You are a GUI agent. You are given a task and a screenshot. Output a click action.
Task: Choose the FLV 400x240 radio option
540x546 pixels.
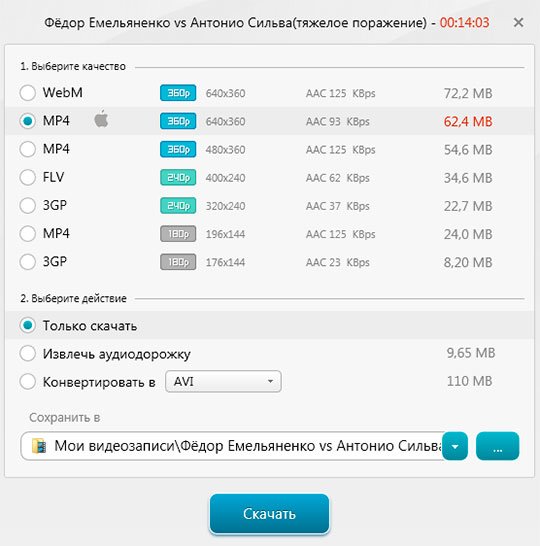click(28, 177)
